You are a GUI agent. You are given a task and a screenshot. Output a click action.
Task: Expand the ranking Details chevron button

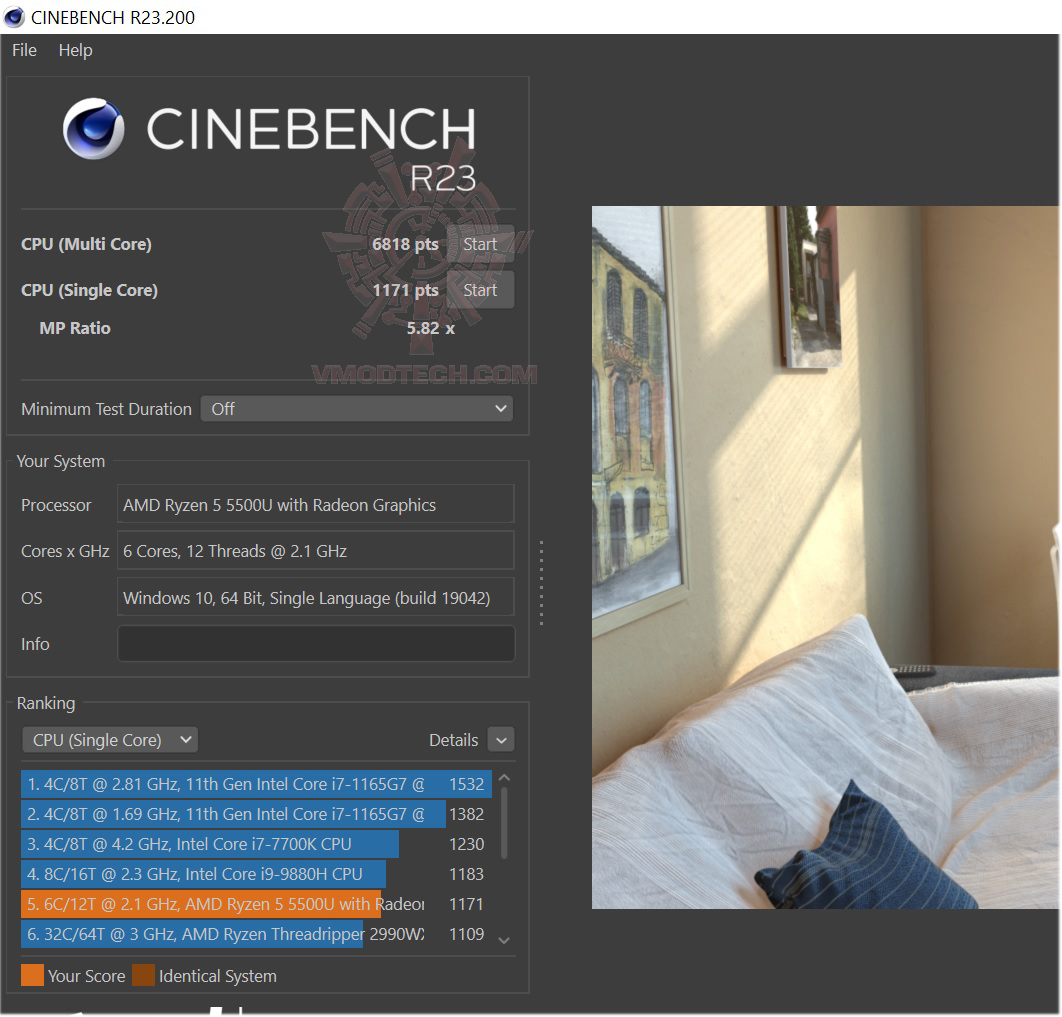click(501, 740)
